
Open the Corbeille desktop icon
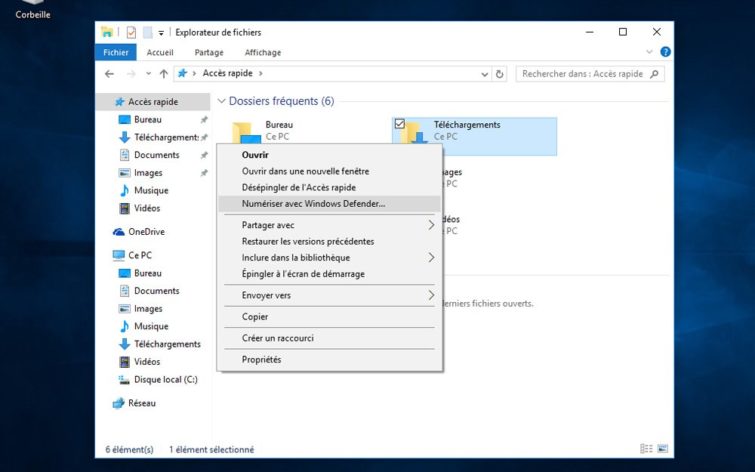pos(33,10)
